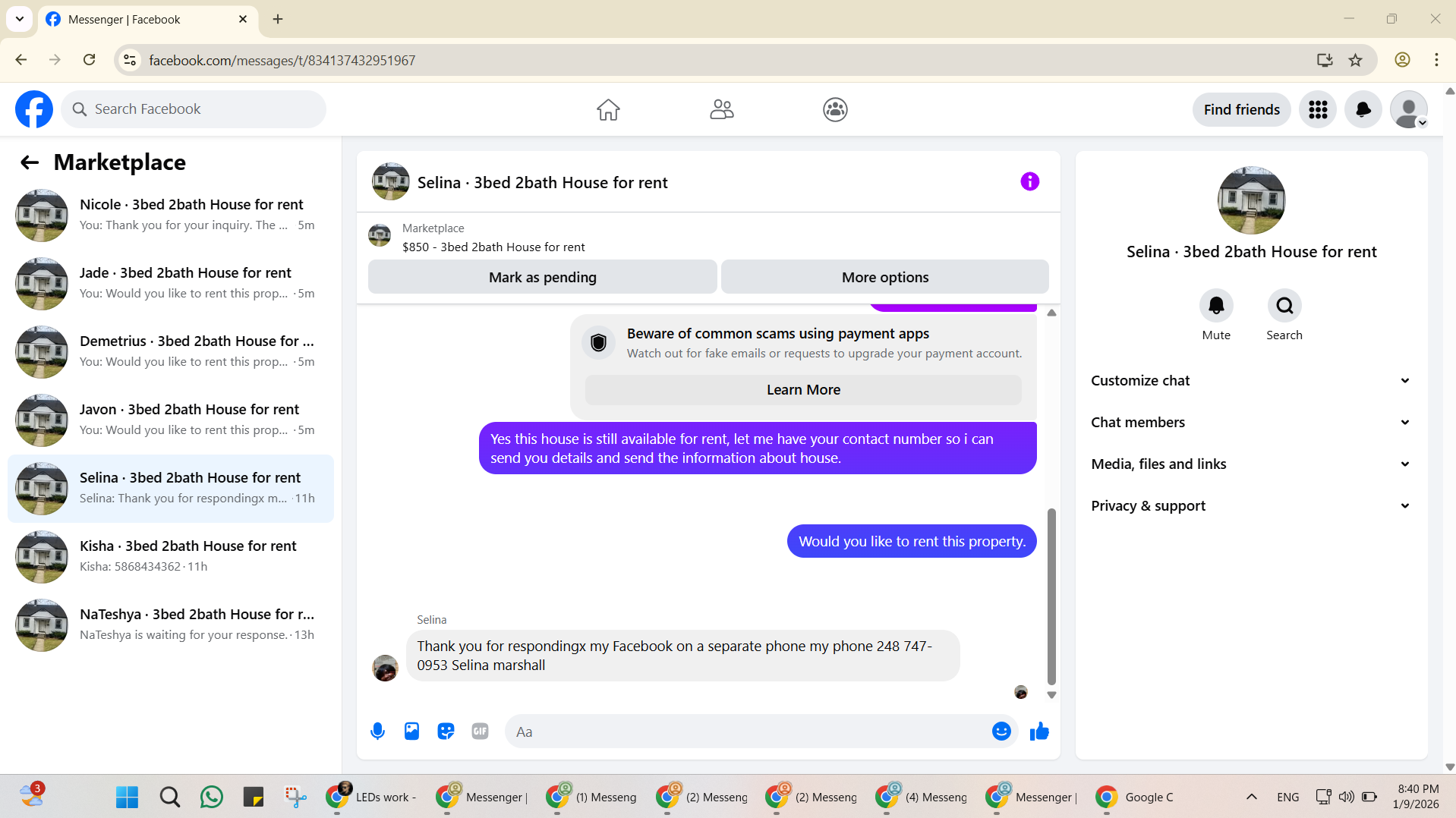Open the taskbar clock showing 8:40 PM

[x=1417, y=797]
